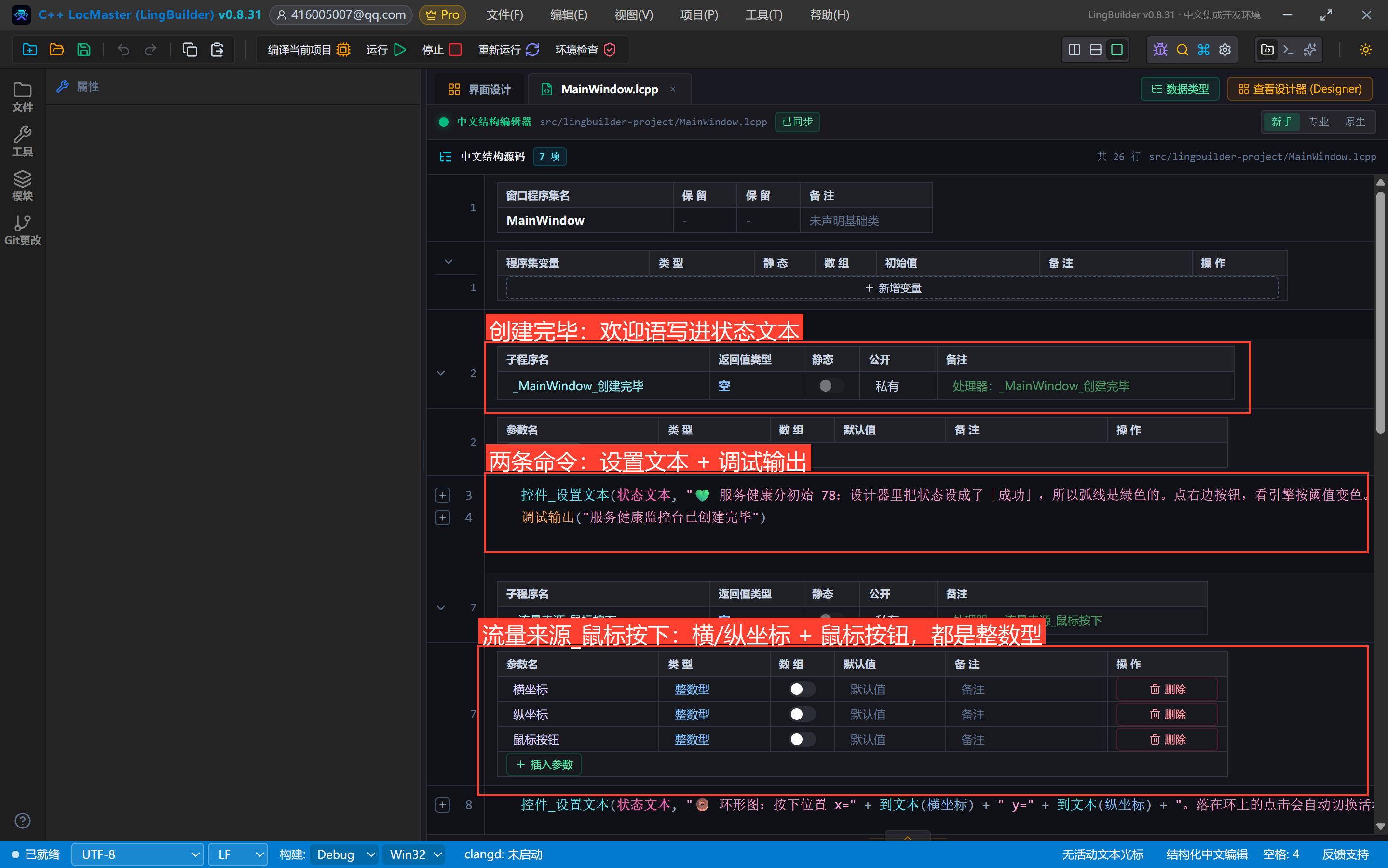Viewport: 1388px width, 868px height.
Task: Click the help question mark icon
Action: (x=22, y=820)
